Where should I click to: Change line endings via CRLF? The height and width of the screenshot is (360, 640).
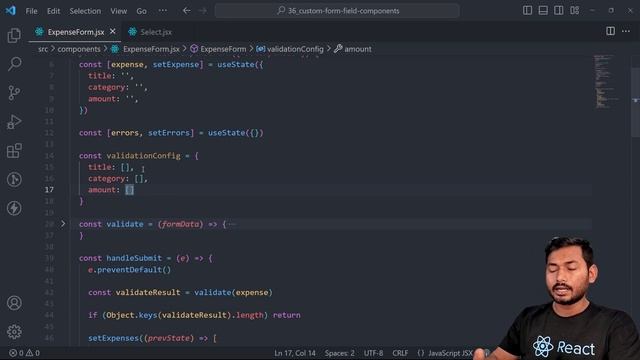(400, 353)
